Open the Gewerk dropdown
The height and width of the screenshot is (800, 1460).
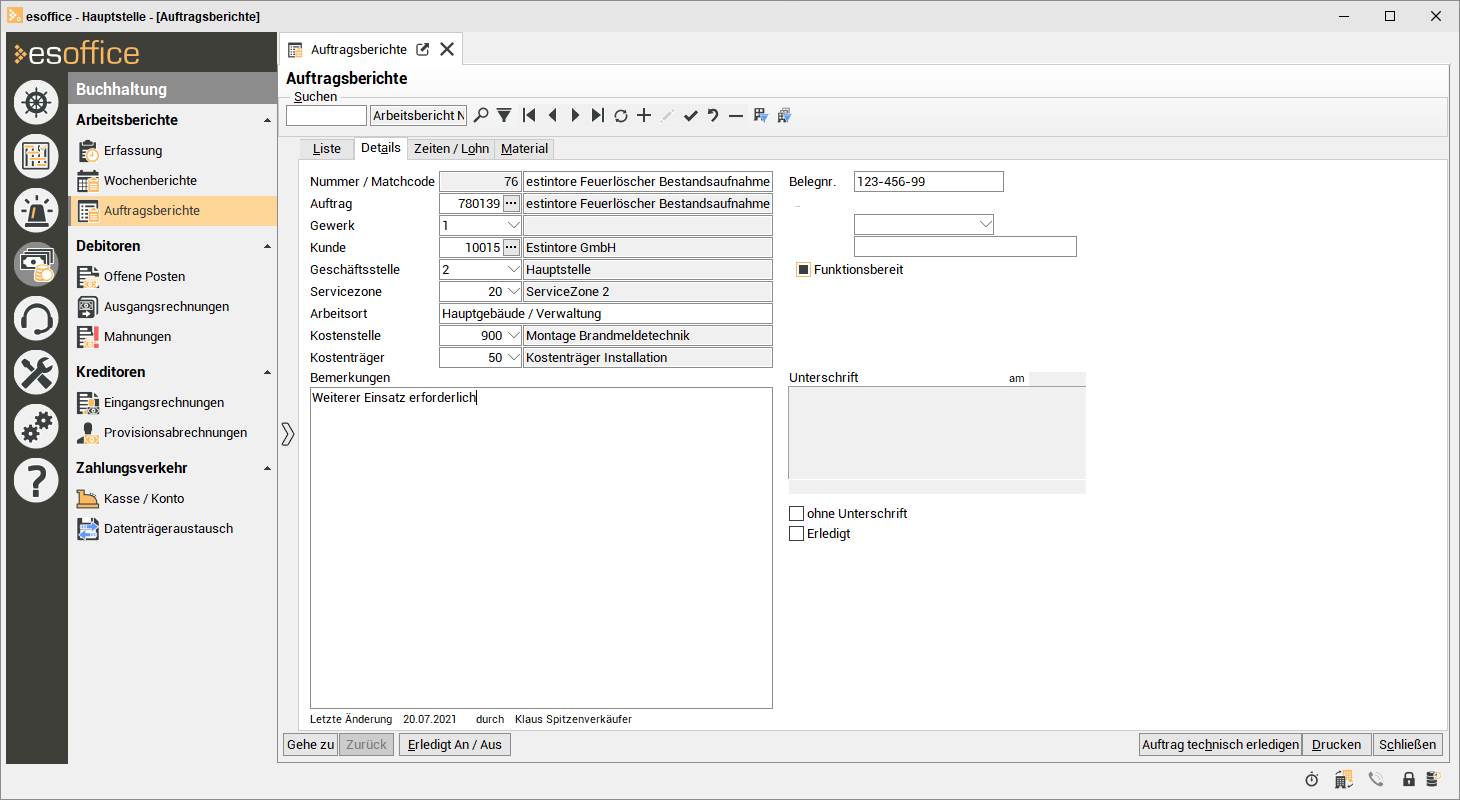513,226
